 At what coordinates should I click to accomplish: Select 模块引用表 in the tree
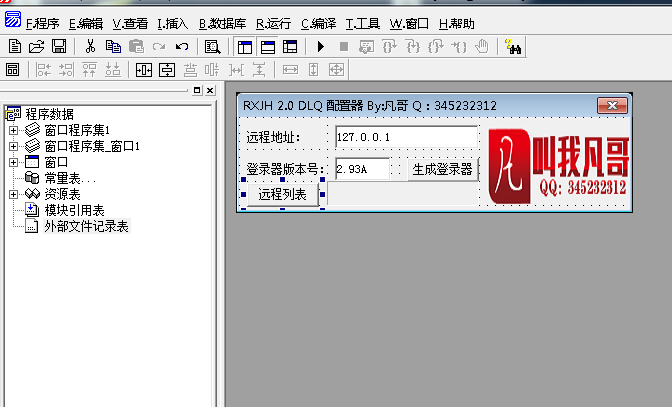point(74,210)
